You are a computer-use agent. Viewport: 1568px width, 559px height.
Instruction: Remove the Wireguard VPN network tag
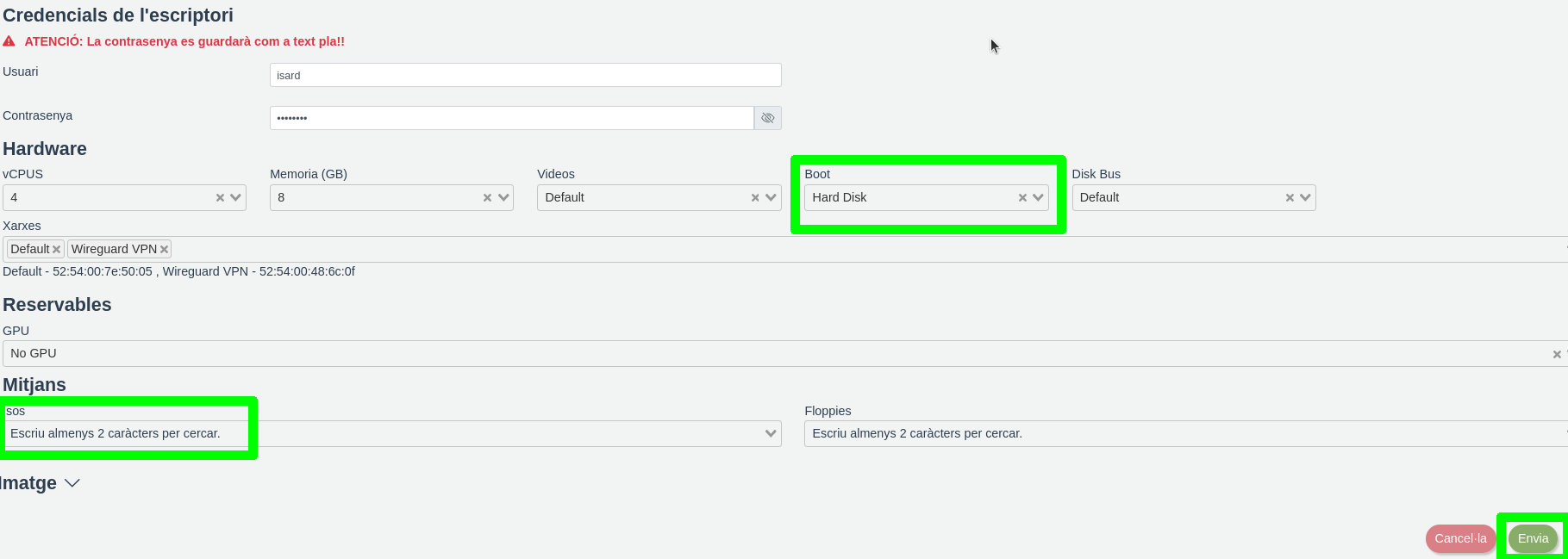164,250
